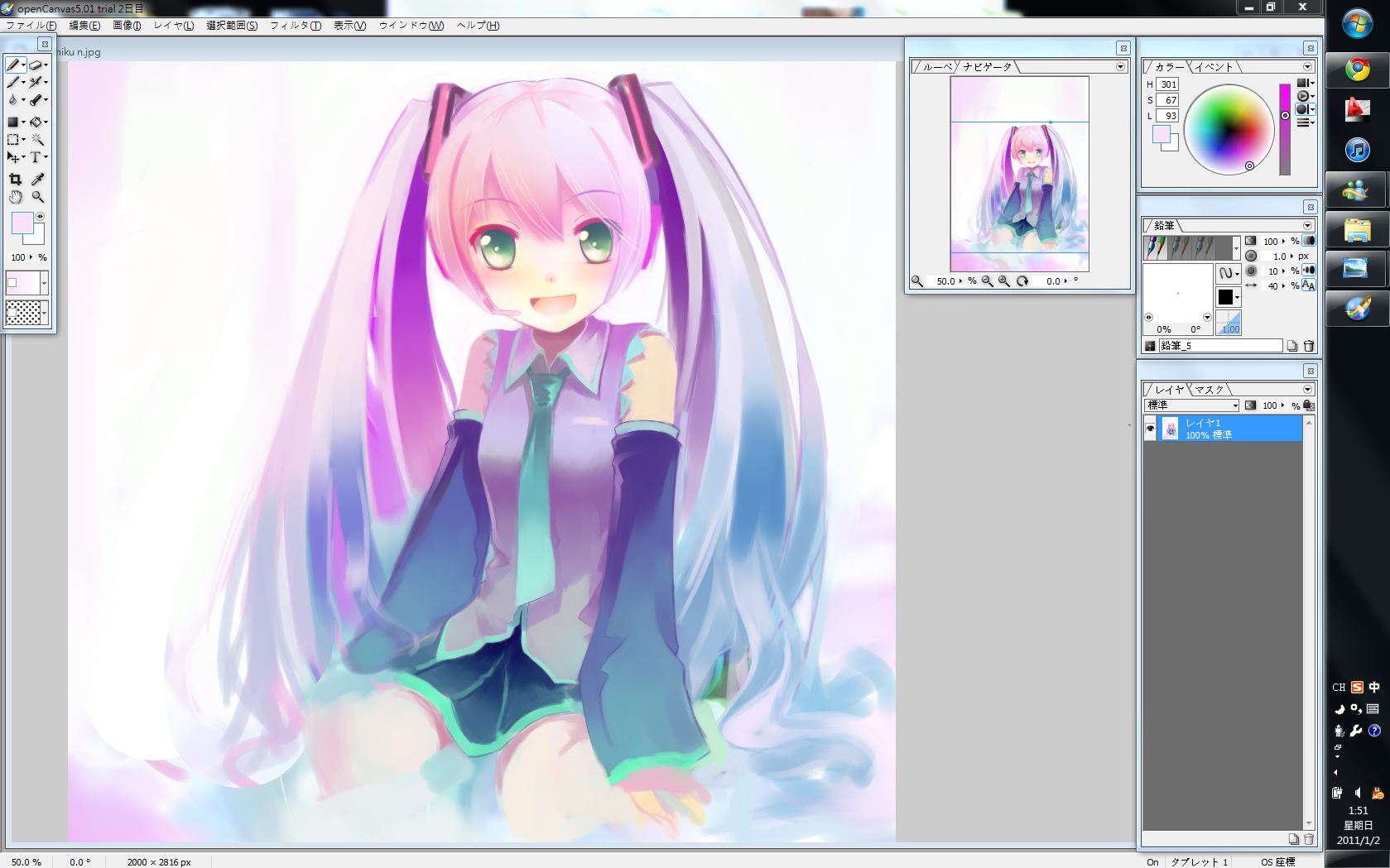Expand the color panel options menu
This screenshot has width=1390, height=868.
pyautogui.click(x=1308, y=67)
